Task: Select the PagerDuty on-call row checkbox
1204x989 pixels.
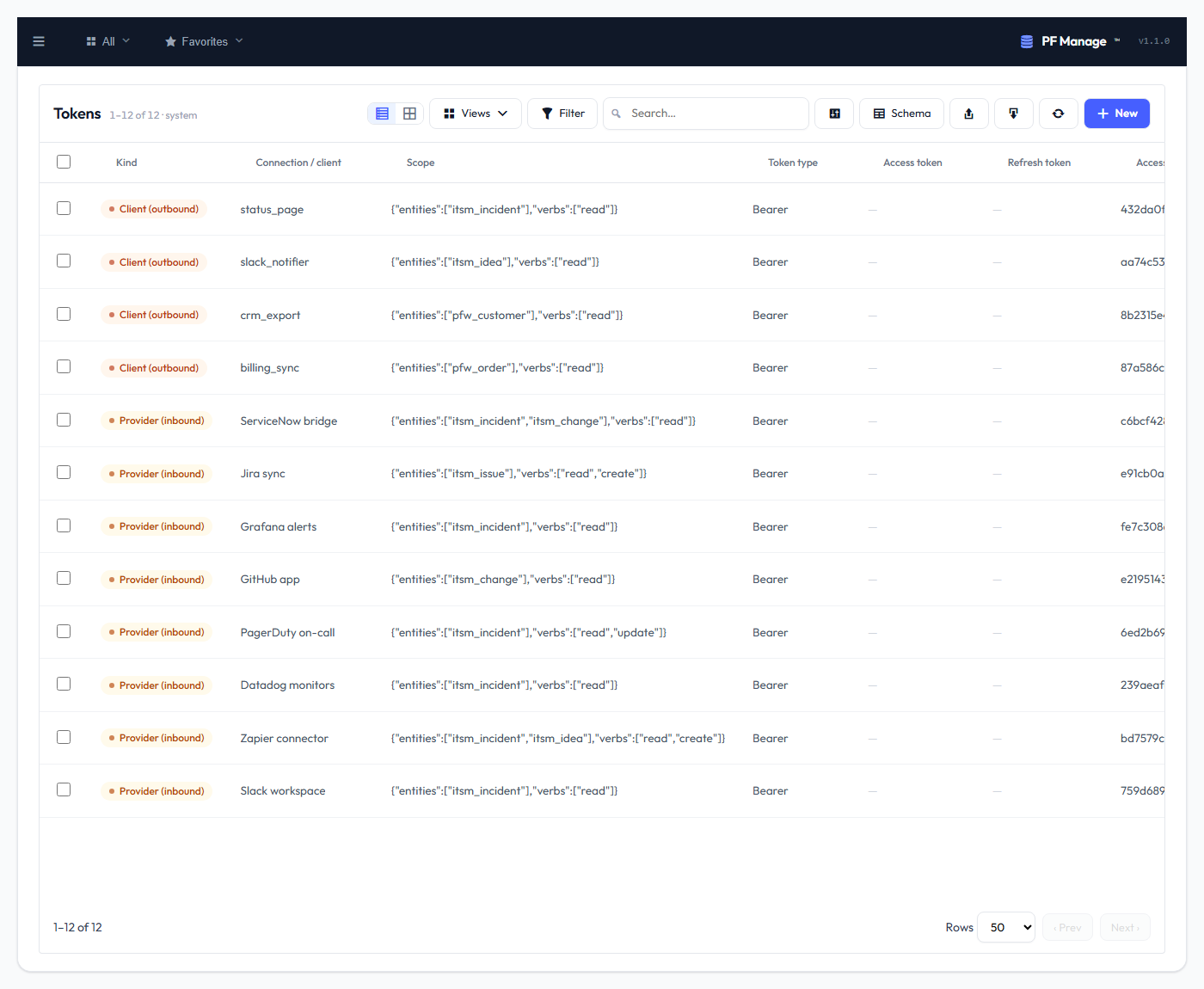Action: tap(64, 631)
